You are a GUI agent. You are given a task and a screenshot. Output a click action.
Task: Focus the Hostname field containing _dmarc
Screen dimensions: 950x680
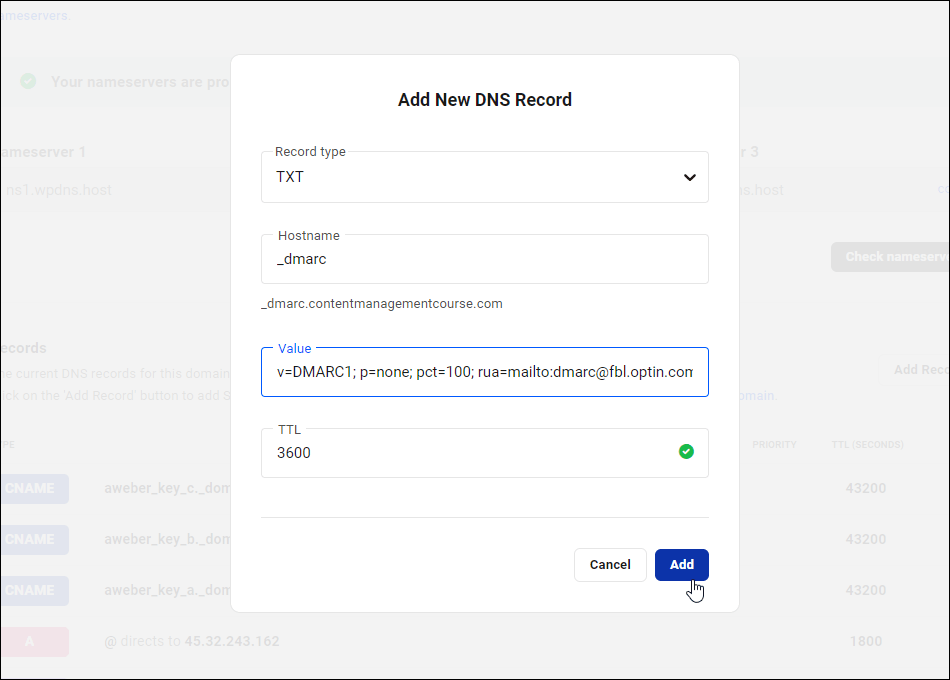485,259
